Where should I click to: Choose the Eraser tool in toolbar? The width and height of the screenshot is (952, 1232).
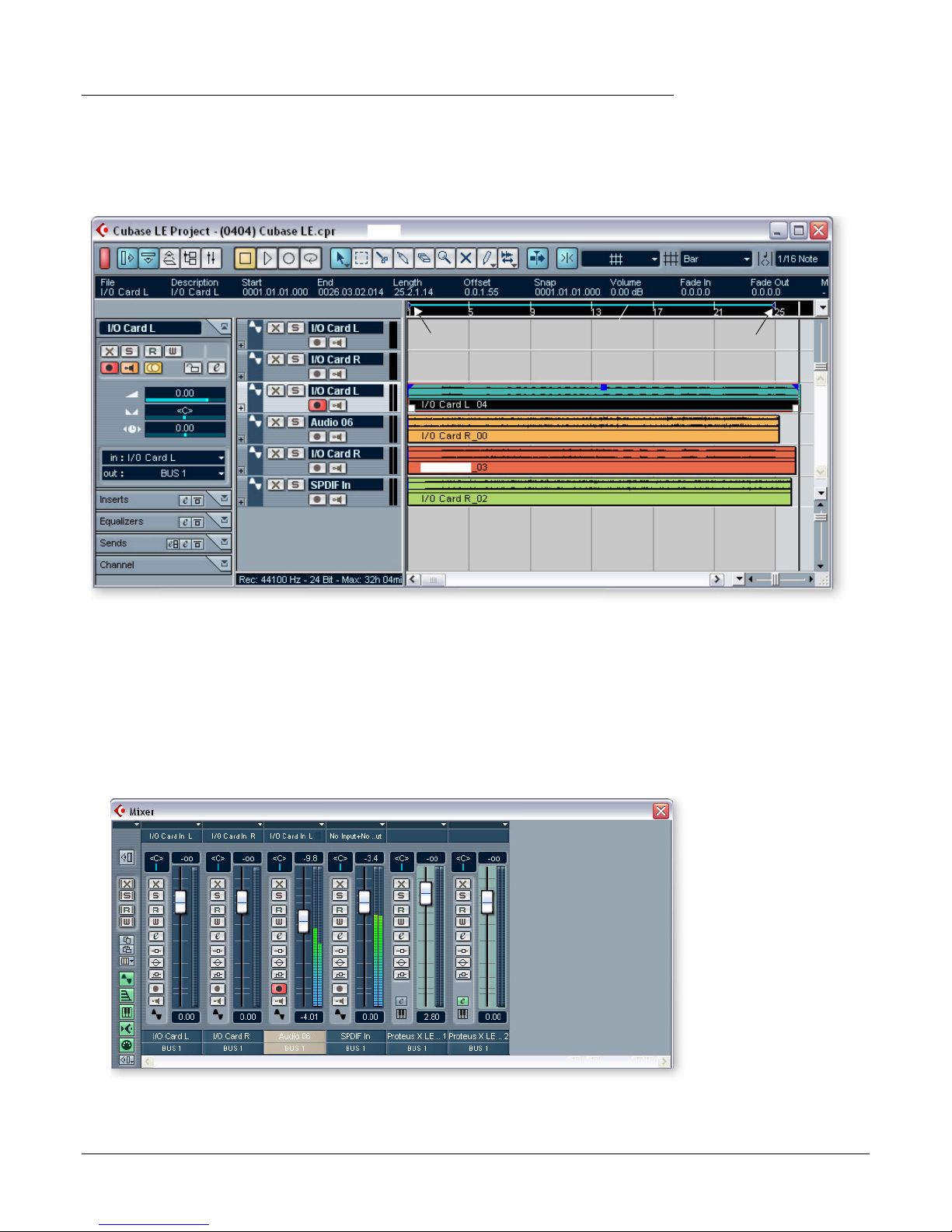(x=424, y=259)
